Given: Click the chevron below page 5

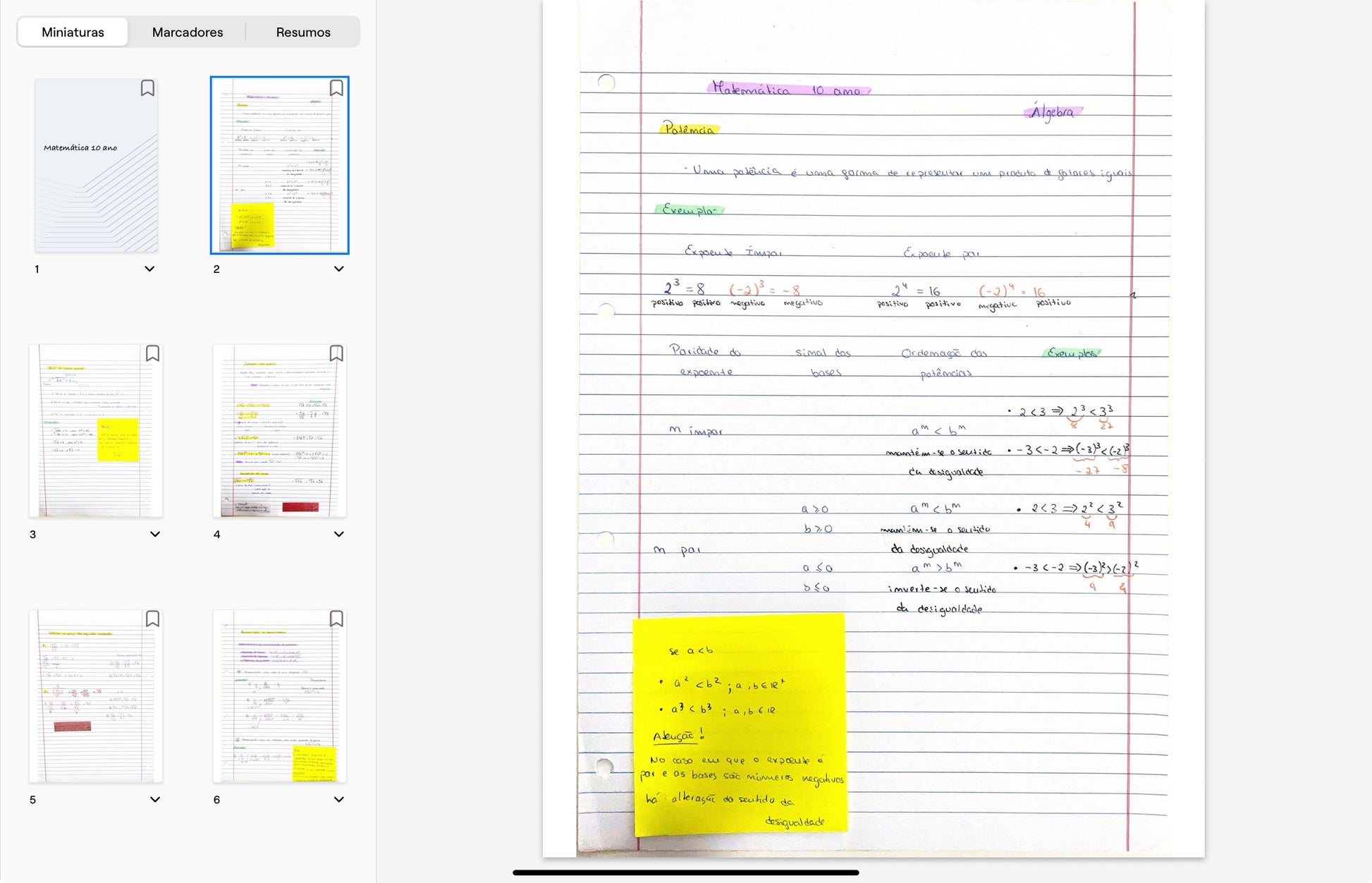Looking at the screenshot, I should [x=155, y=799].
